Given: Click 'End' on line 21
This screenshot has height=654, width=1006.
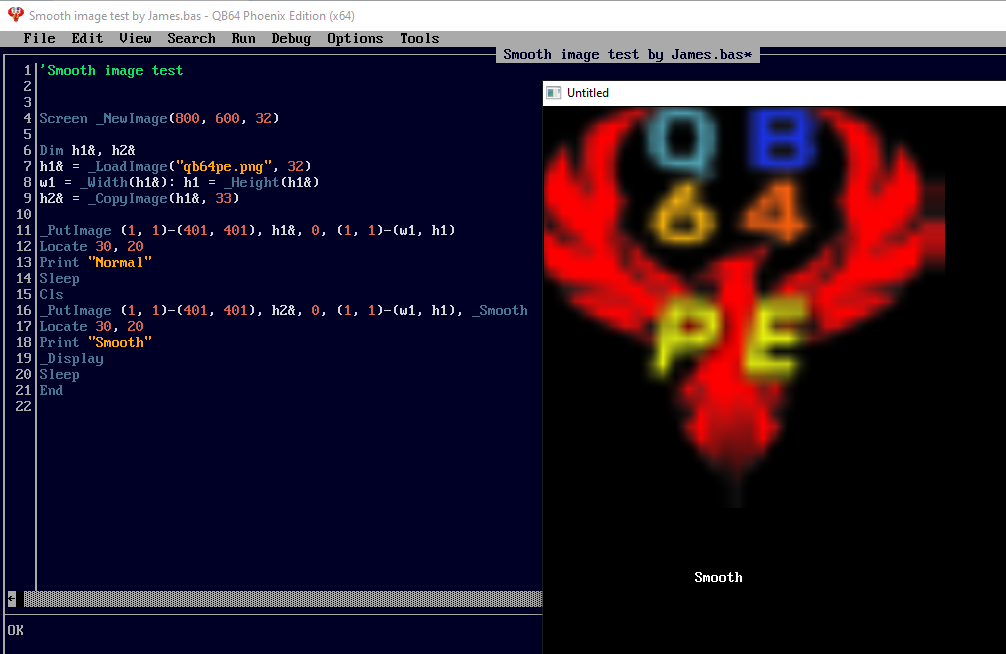Looking at the screenshot, I should (x=51, y=391).
